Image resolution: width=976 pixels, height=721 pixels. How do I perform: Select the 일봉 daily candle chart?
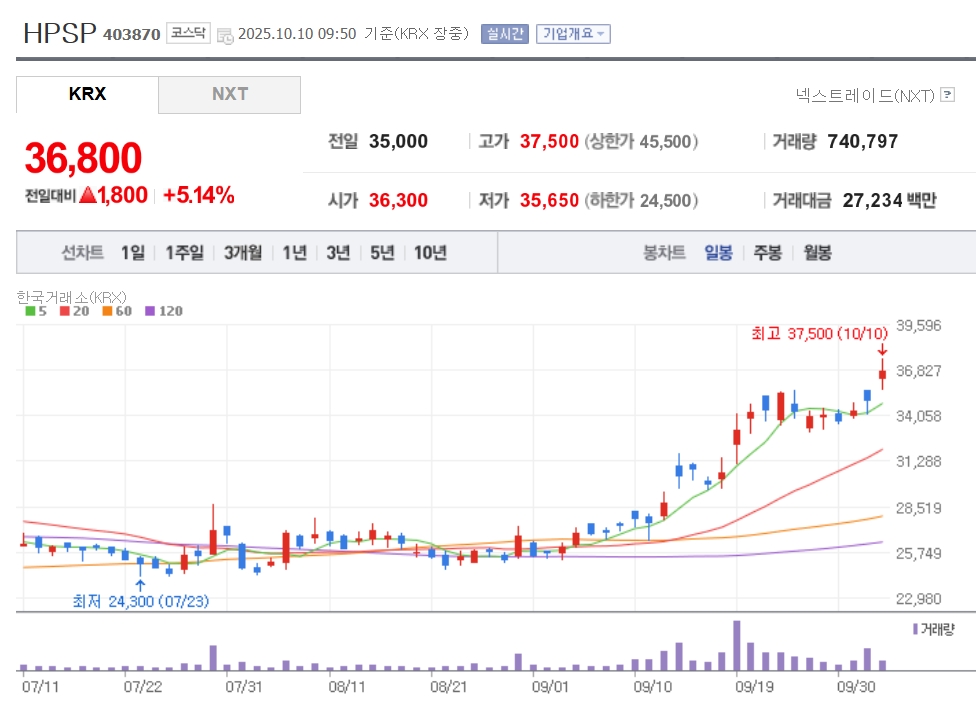tap(718, 252)
